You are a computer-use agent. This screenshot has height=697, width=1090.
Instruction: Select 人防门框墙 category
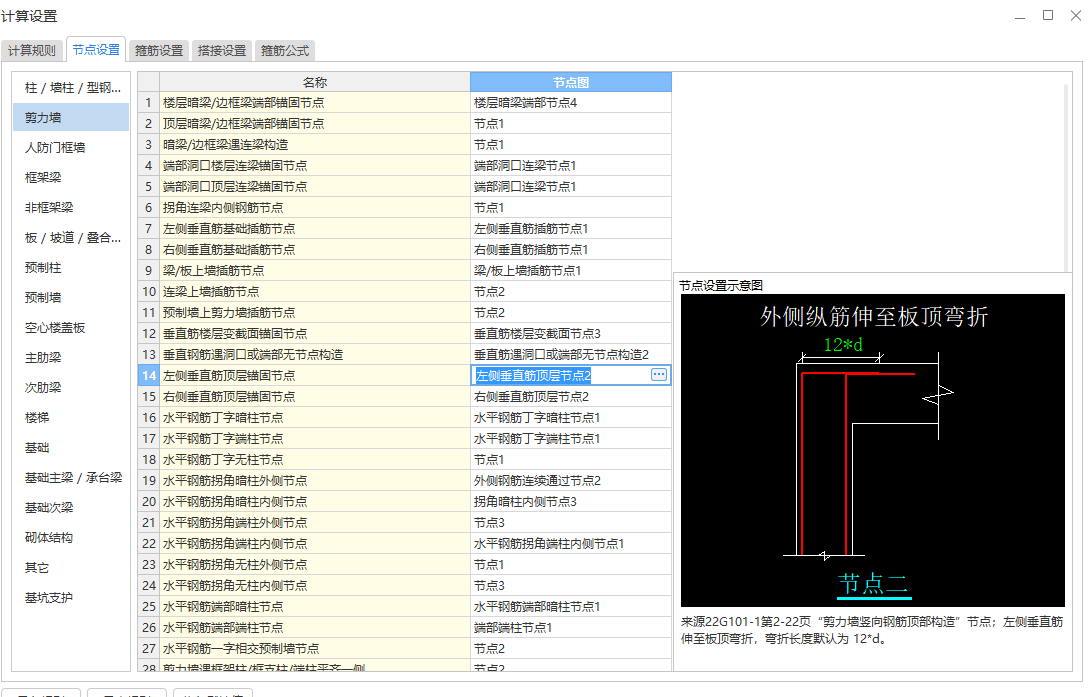click(x=72, y=147)
